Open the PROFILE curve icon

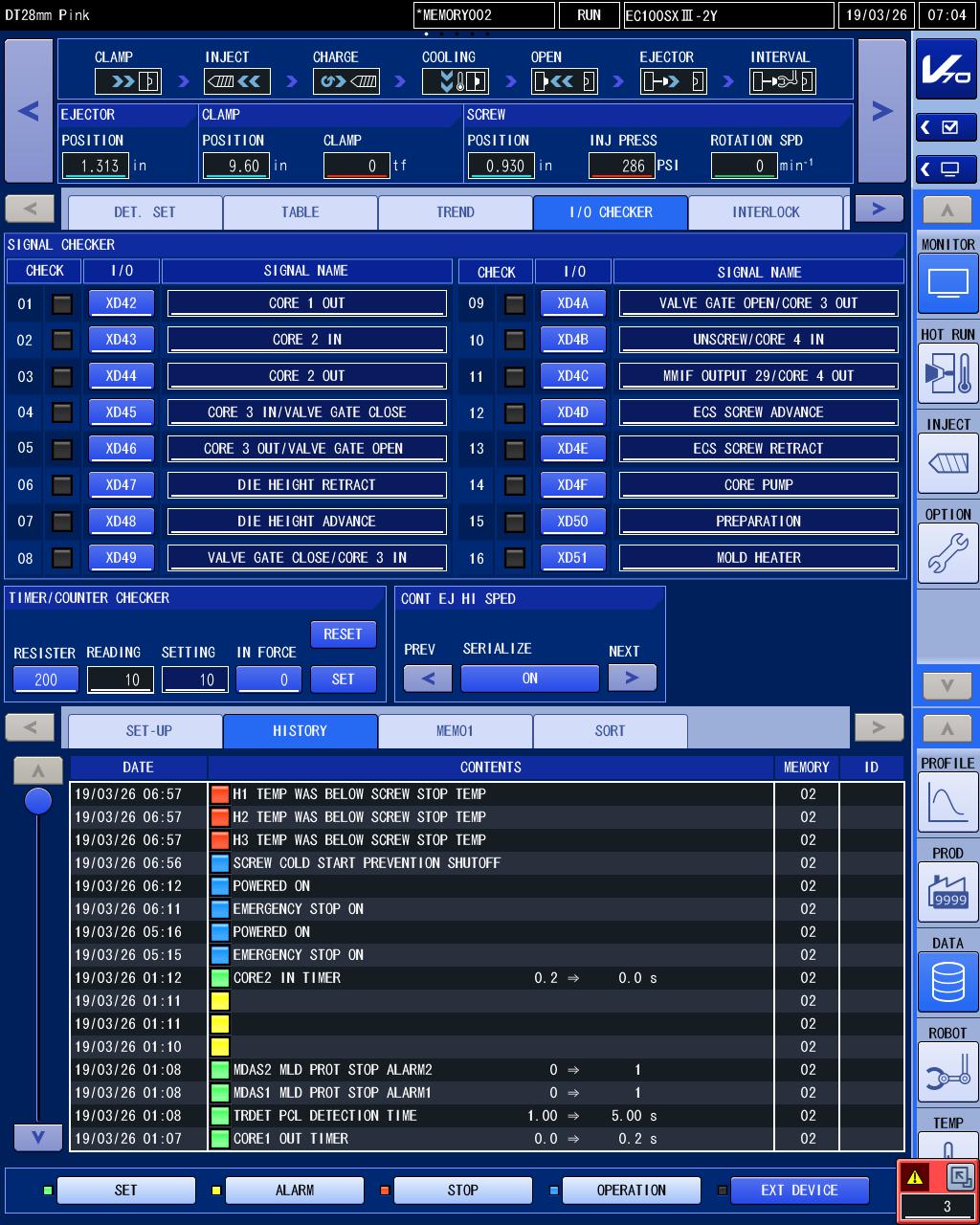coord(947,803)
